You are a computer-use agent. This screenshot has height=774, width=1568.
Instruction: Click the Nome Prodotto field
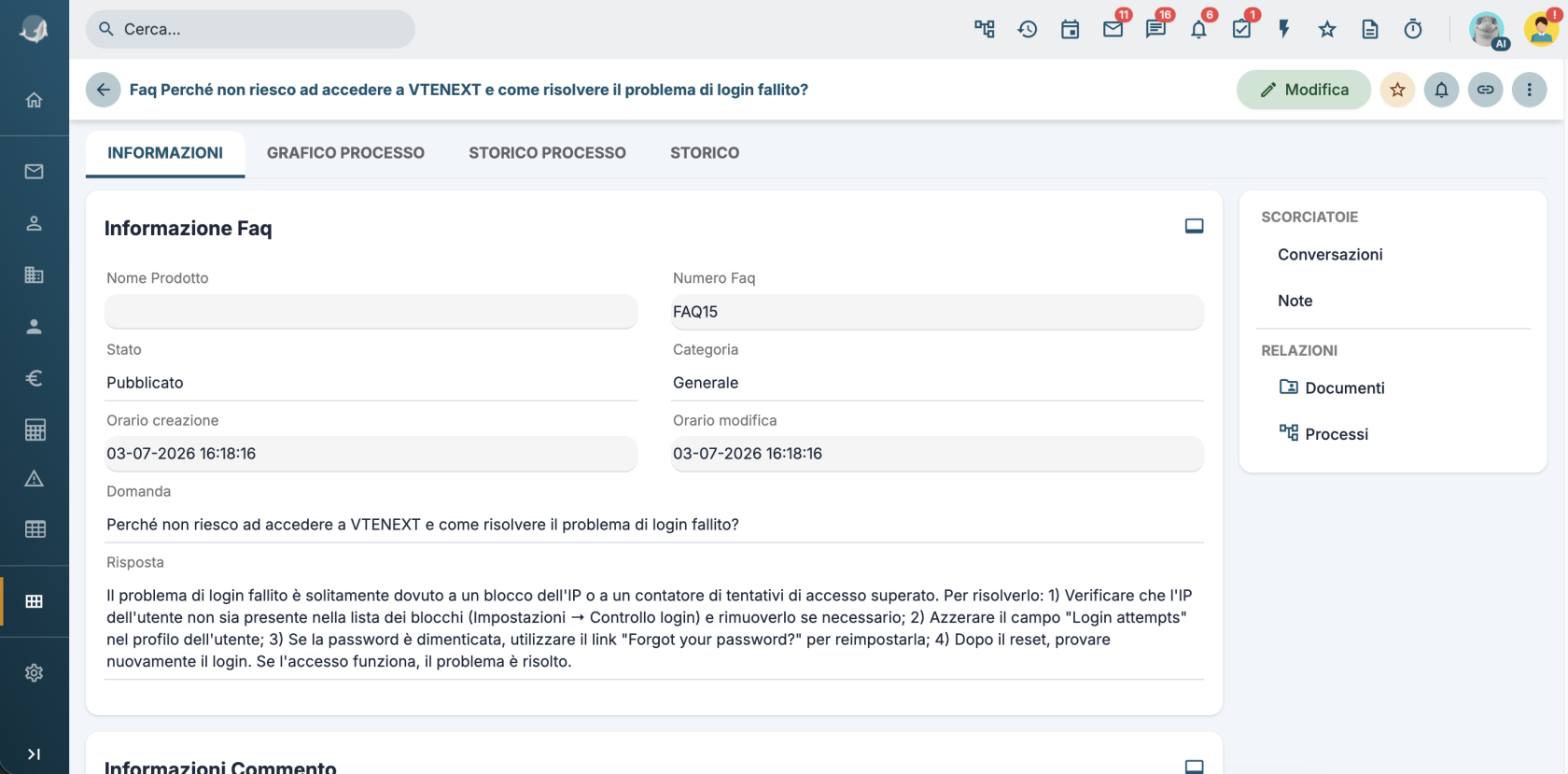pyautogui.click(x=371, y=312)
